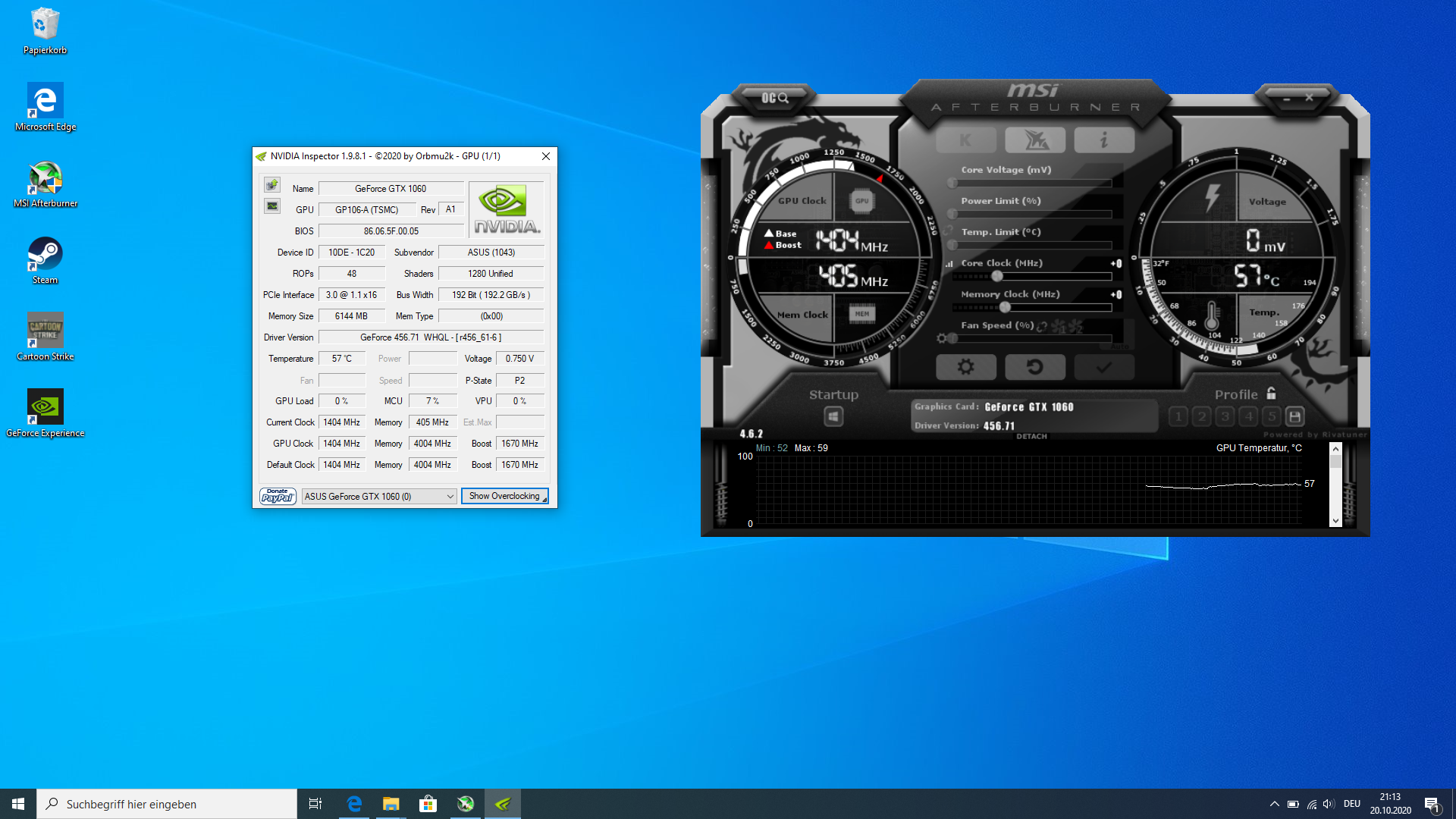Viewport: 1456px width, 819px height.
Task: Minimize the Afterburner window
Action: (1287, 99)
